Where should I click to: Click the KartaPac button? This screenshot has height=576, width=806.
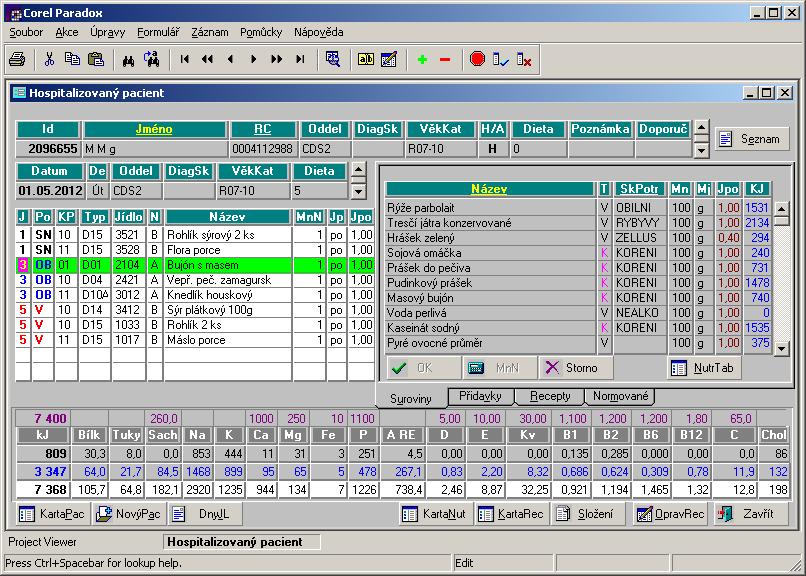tap(52, 514)
